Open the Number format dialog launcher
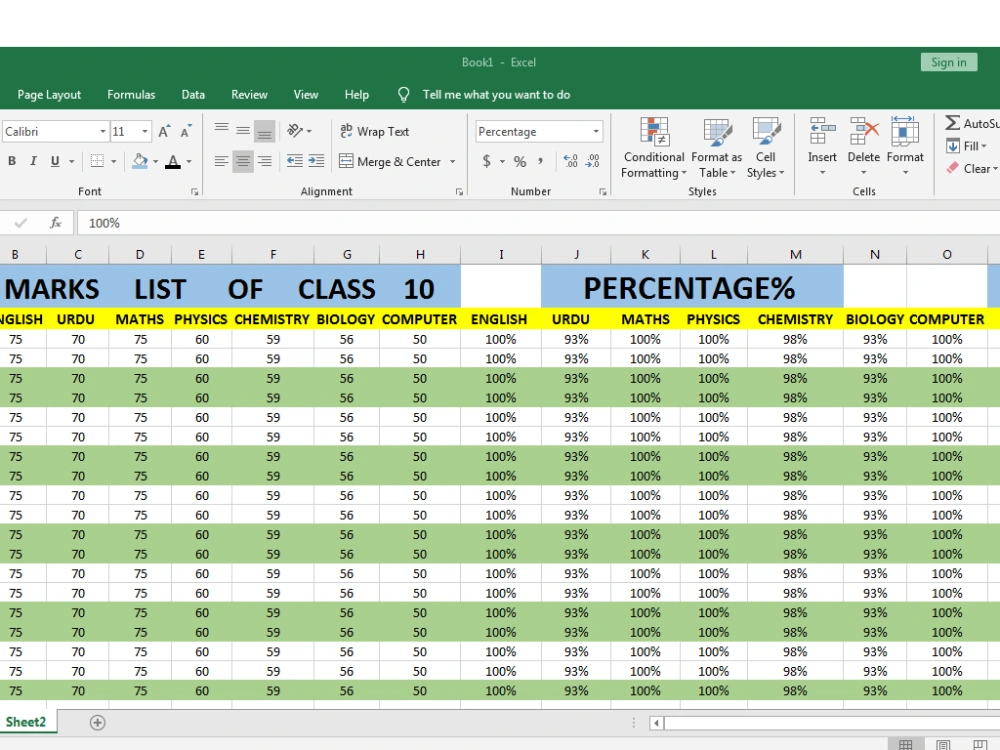 tap(603, 191)
